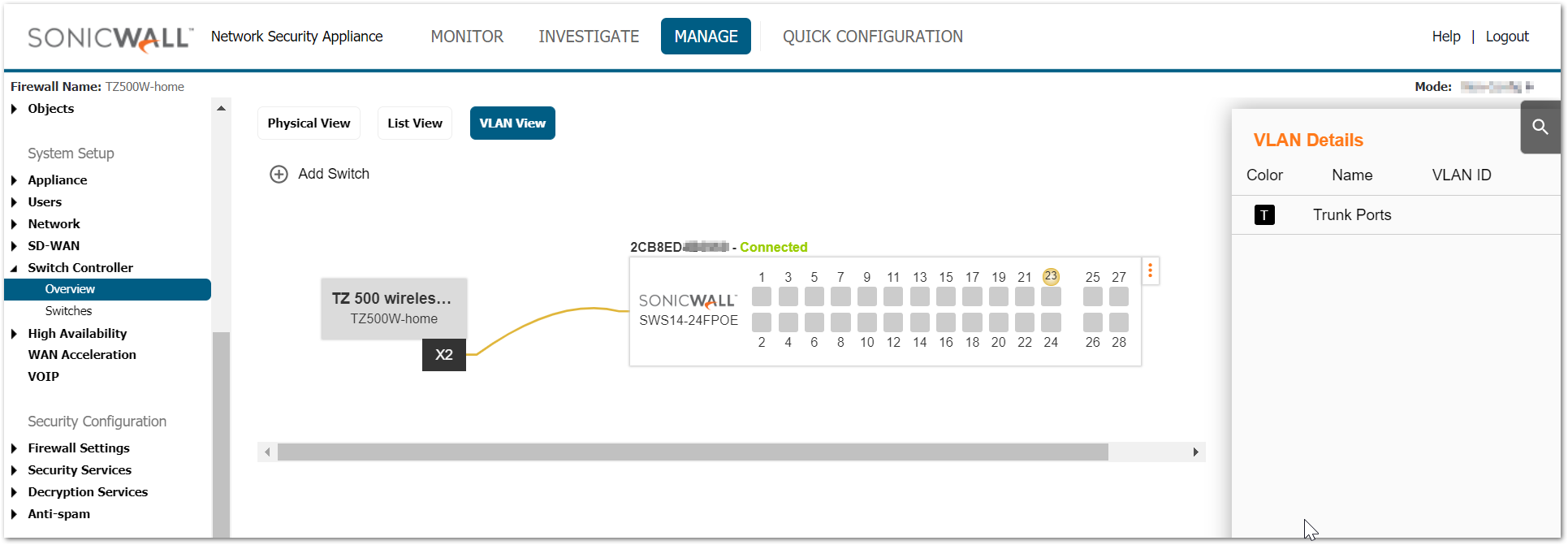Select highlighted port 23 on the switch
Viewport: 1568px width, 545px height.
tap(1051, 296)
